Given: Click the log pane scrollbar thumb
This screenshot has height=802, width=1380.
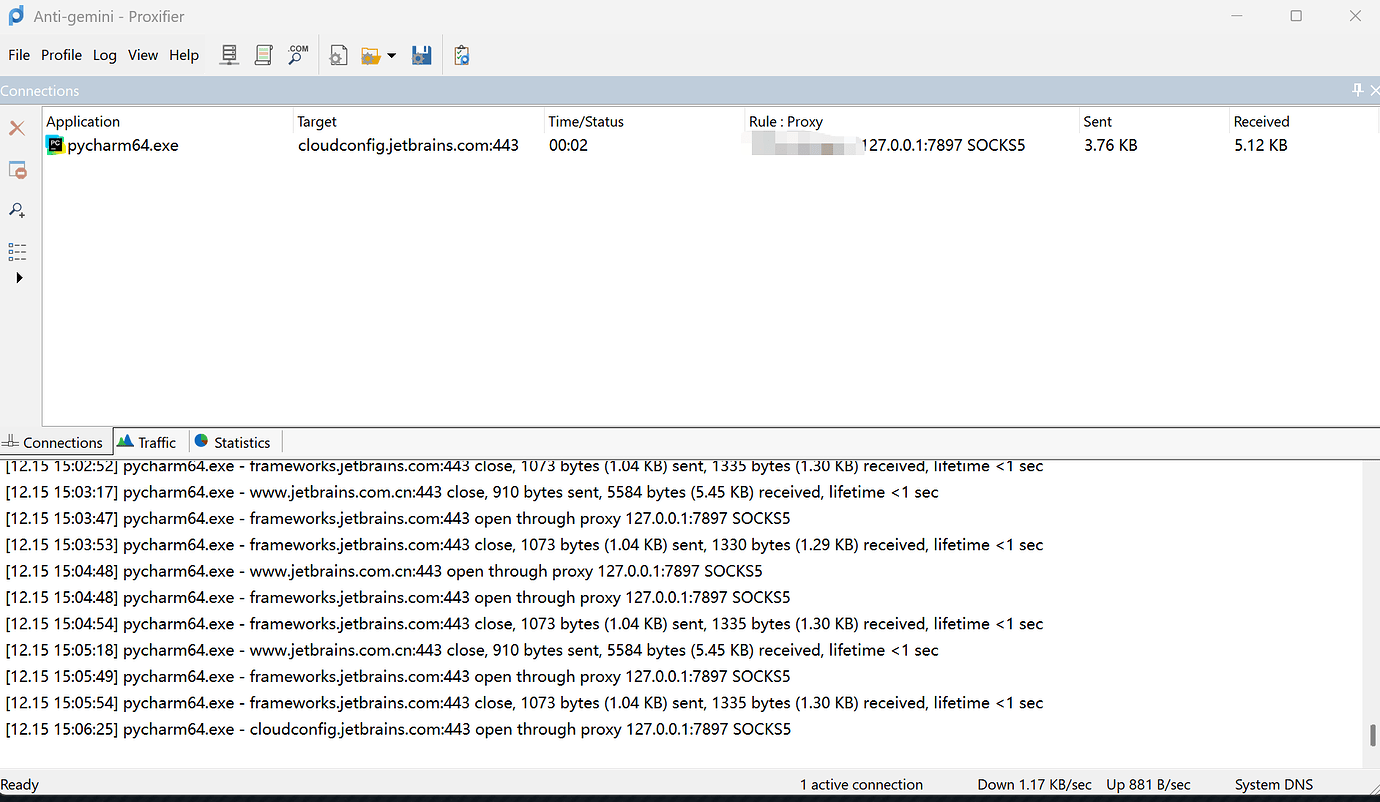Looking at the screenshot, I should pyautogui.click(x=1373, y=736).
